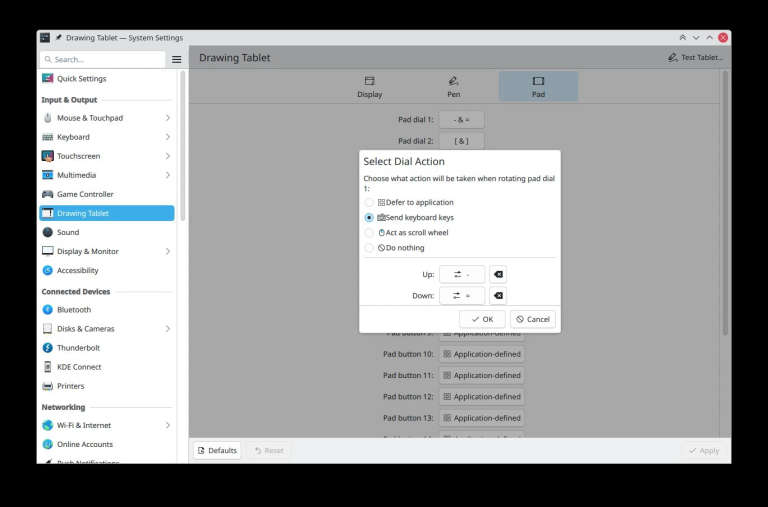Screen dimensions: 768x507
Task: Confirm dial action with OK
Action: pos(482,319)
